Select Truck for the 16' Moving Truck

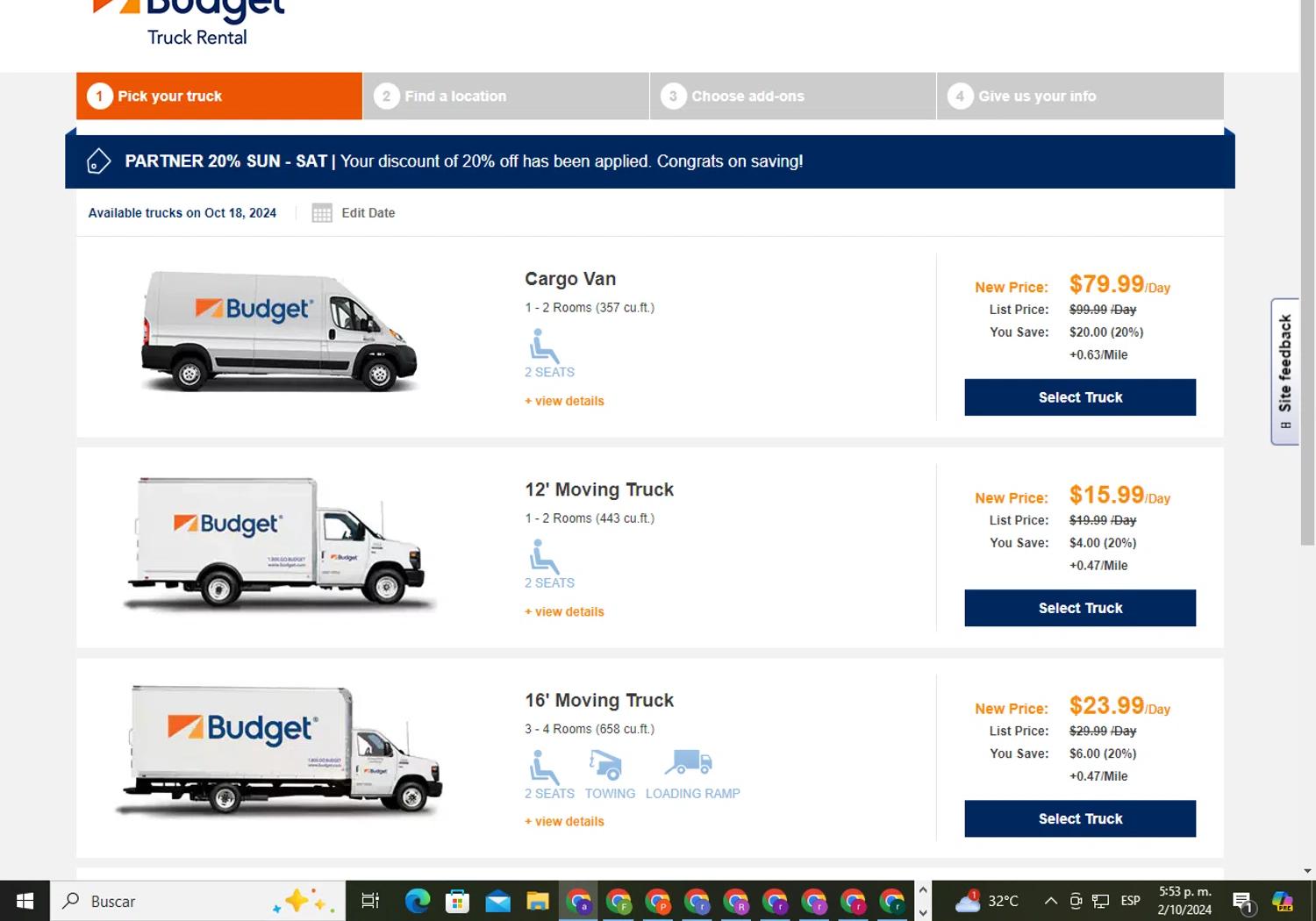click(x=1080, y=818)
